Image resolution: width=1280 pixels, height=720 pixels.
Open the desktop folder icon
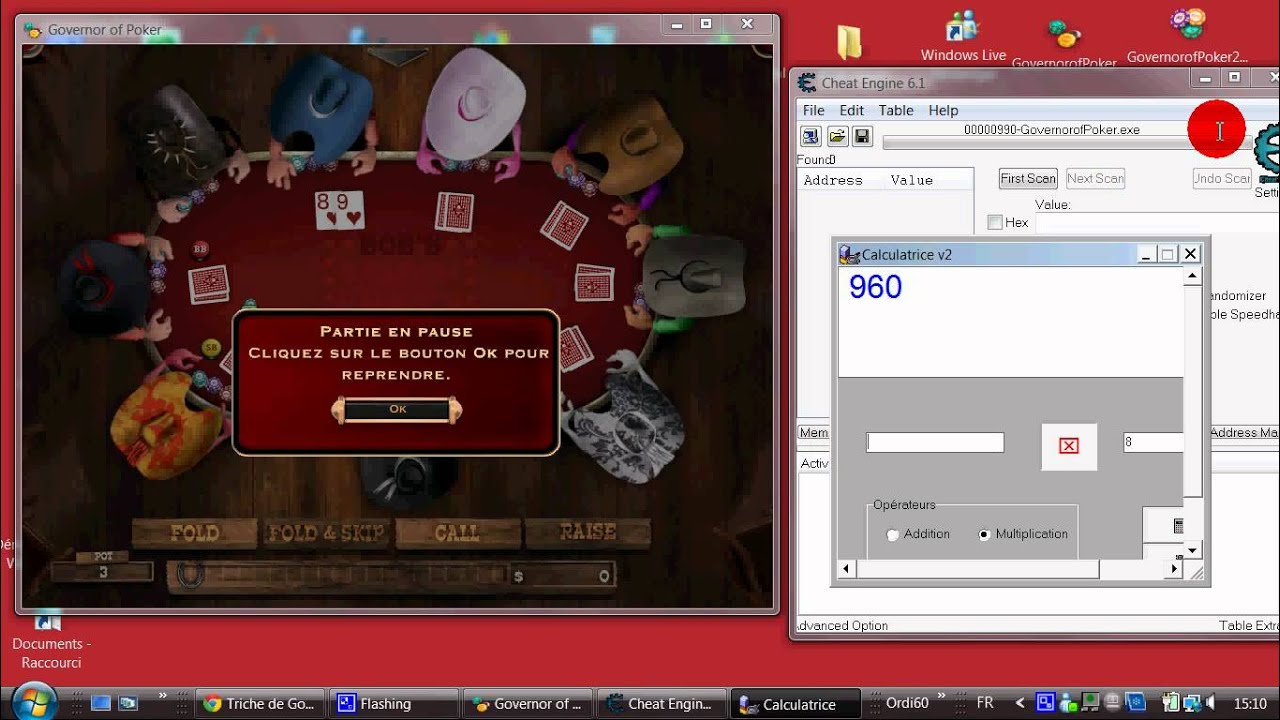point(849,42)
